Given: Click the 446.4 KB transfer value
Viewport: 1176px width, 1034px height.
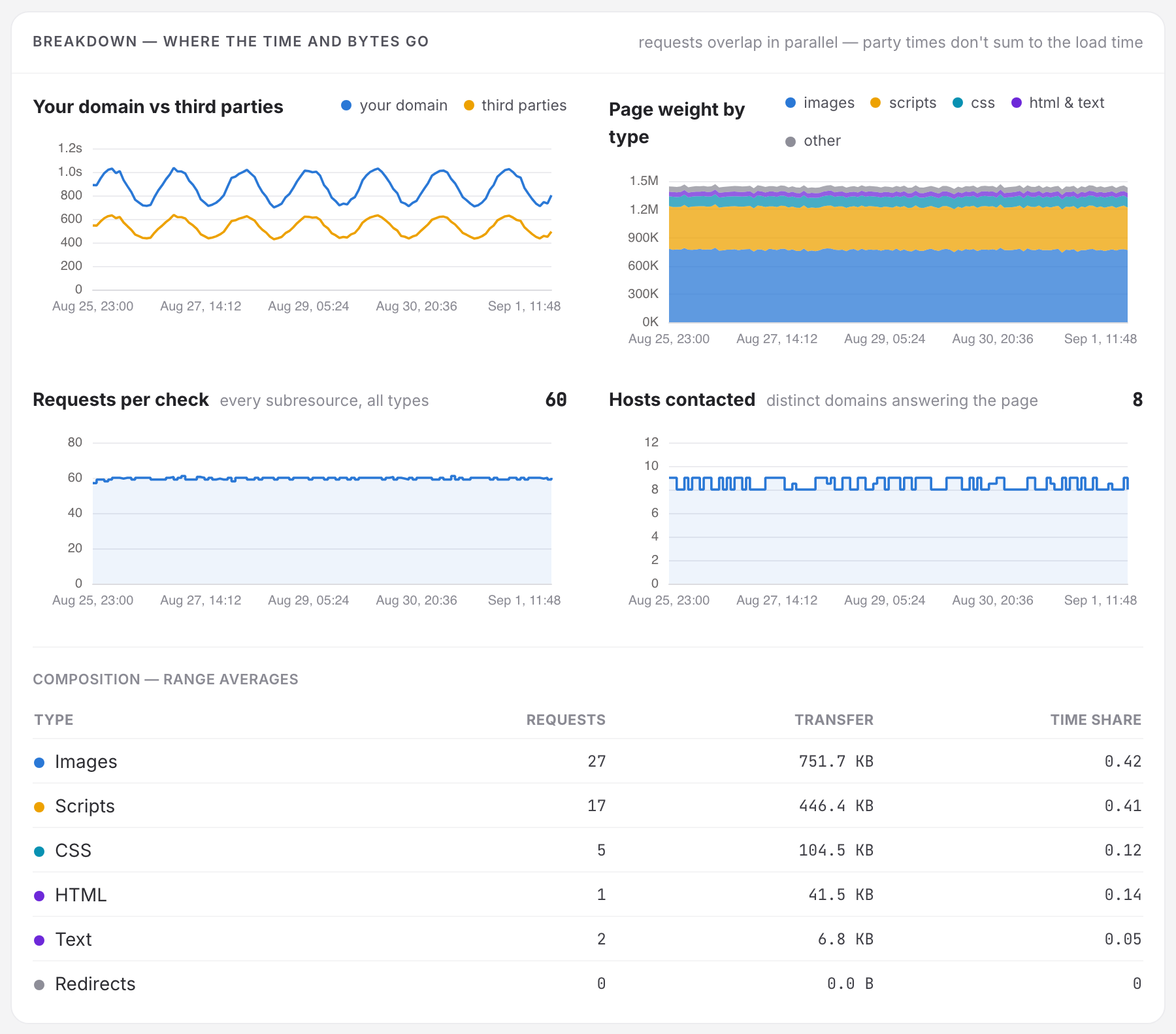Looking at the screenshot, I should point(836,806).
